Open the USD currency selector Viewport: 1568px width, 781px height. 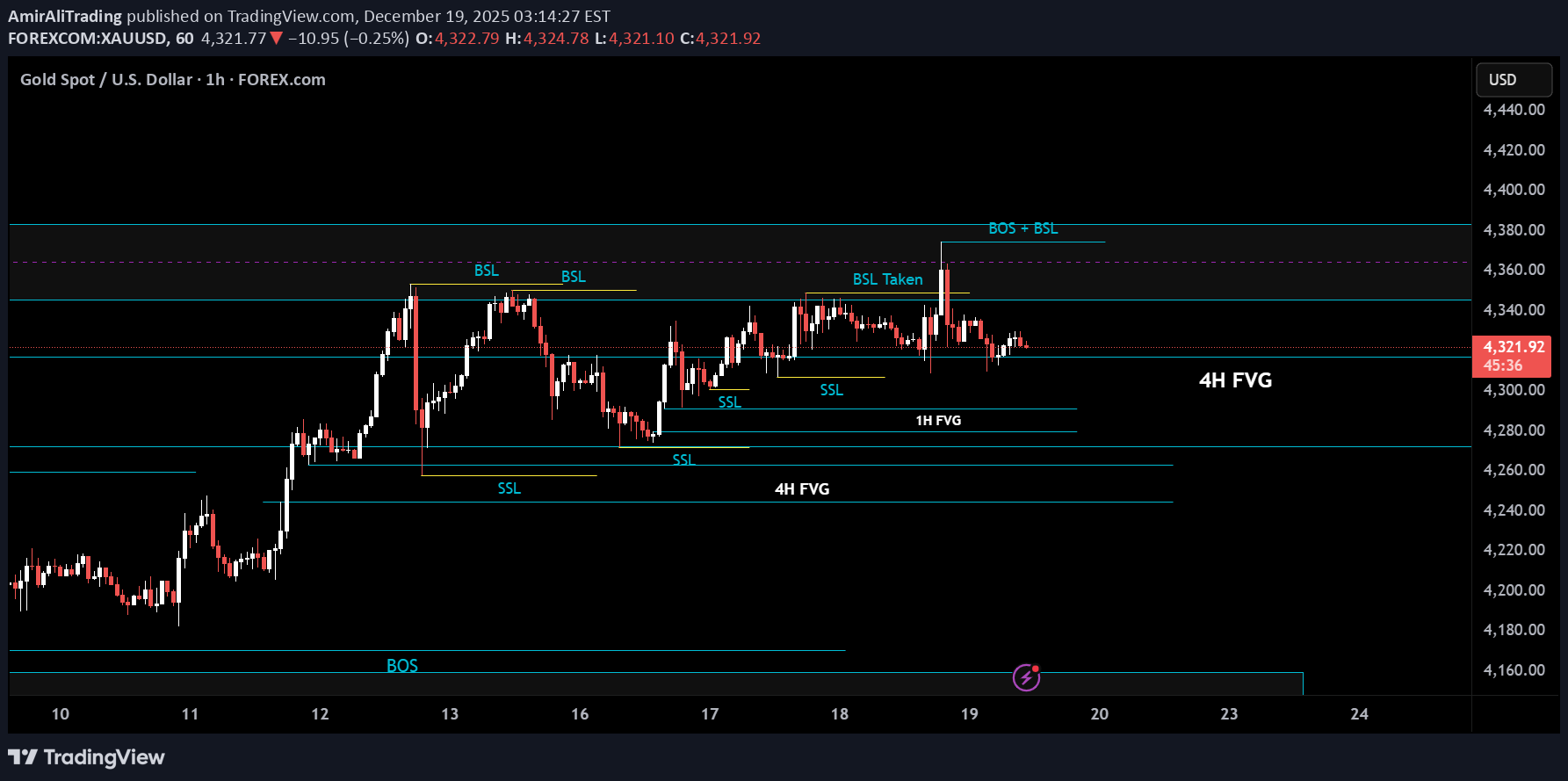pos(1513,80)
